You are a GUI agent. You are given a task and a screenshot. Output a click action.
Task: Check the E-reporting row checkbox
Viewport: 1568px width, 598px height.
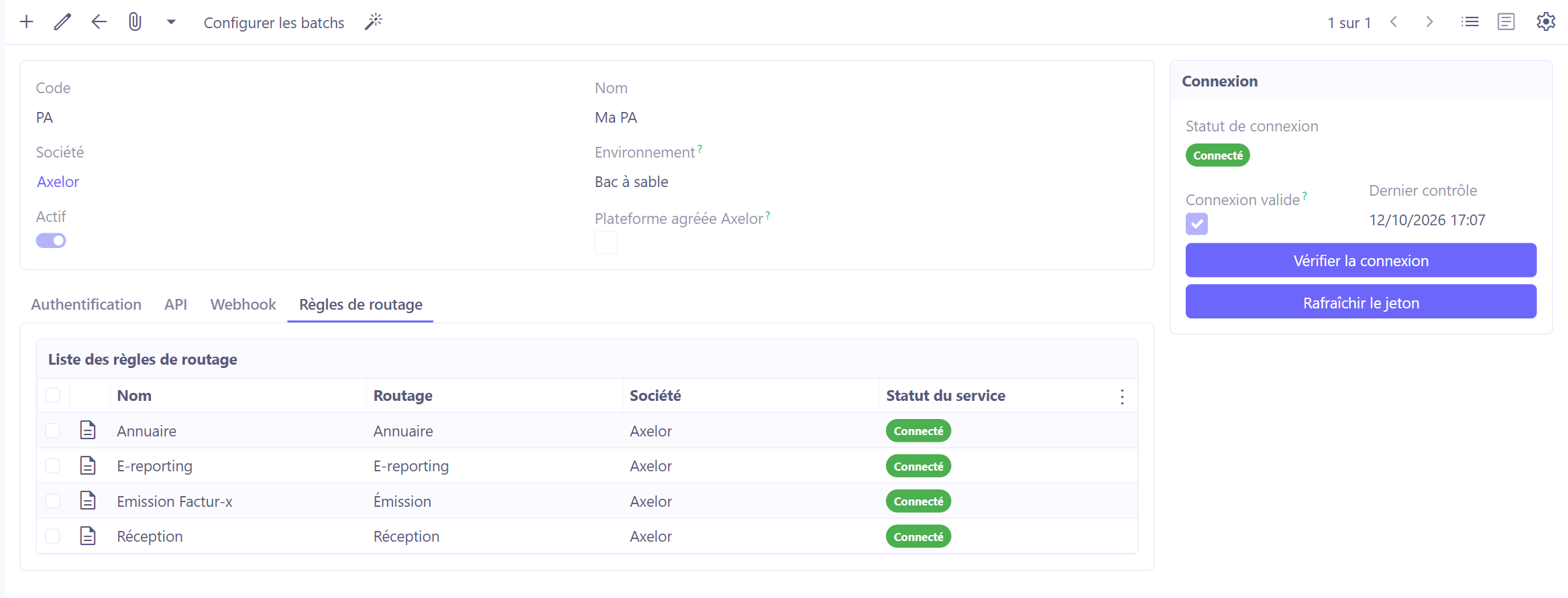point(52,466)
